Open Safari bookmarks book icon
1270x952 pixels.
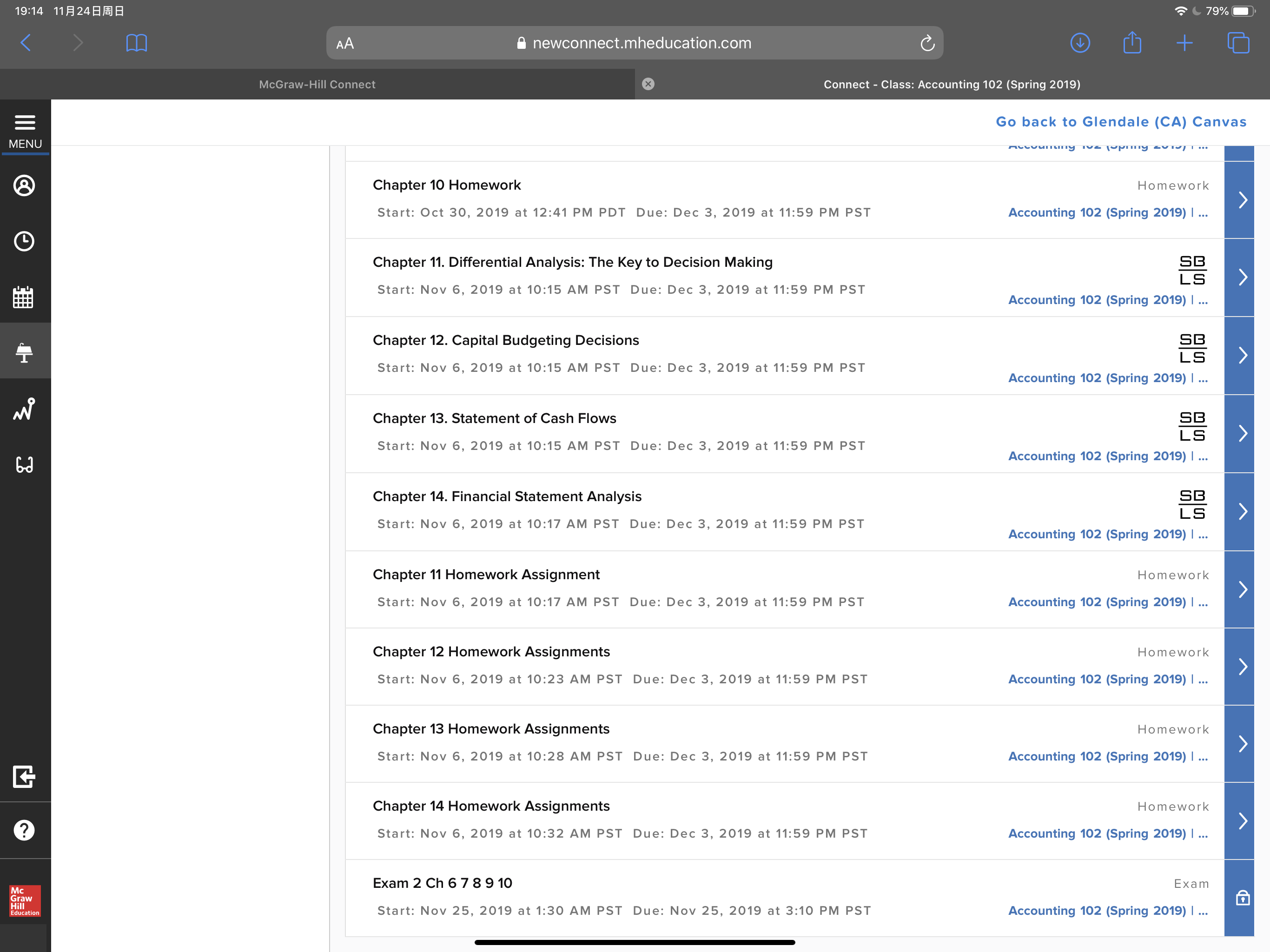137,43
